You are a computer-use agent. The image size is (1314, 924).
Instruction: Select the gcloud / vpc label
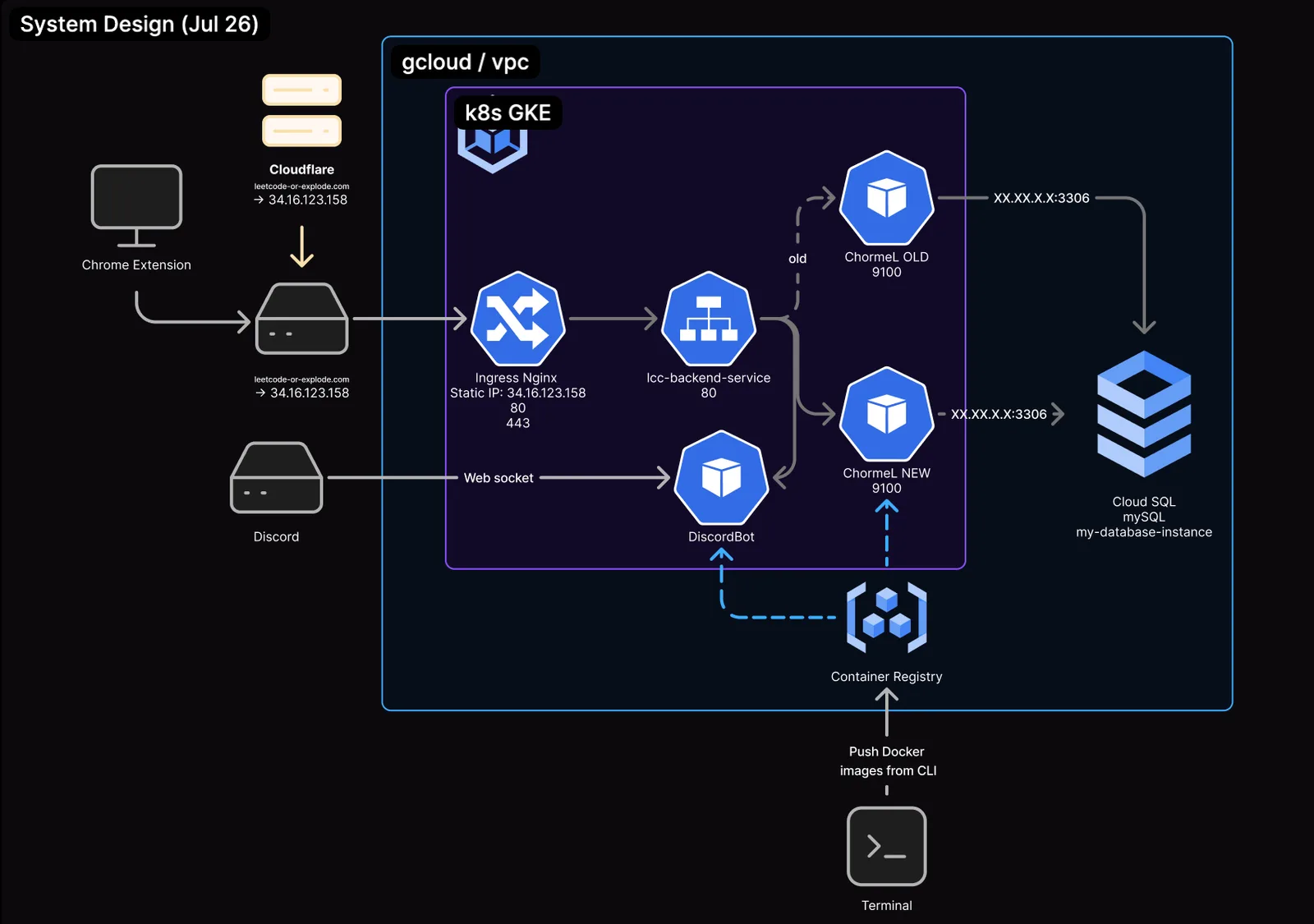coord(466,62)
